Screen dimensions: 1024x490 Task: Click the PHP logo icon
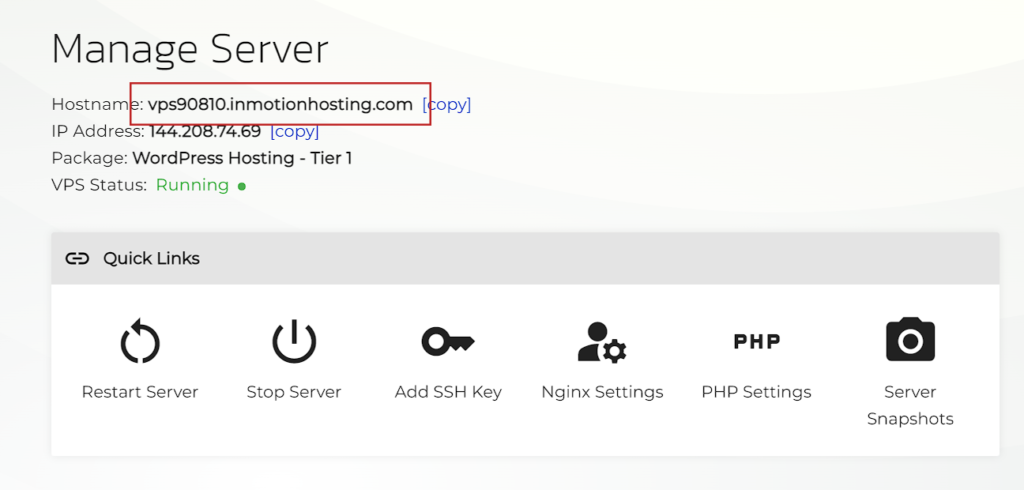pos(756,342)
